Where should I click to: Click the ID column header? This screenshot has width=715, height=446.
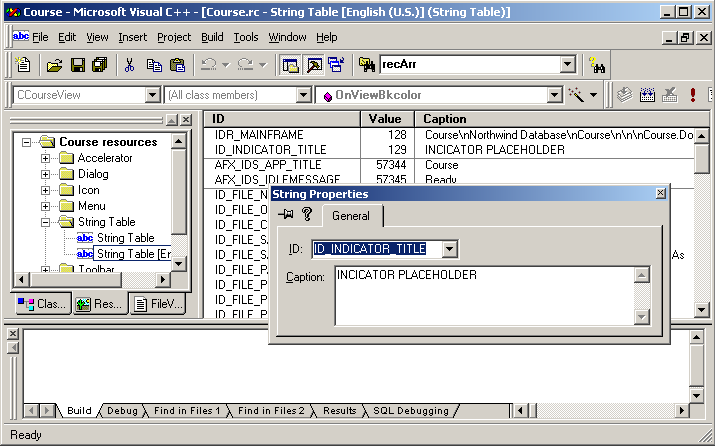pyautogui.click(x=282, y=119)
